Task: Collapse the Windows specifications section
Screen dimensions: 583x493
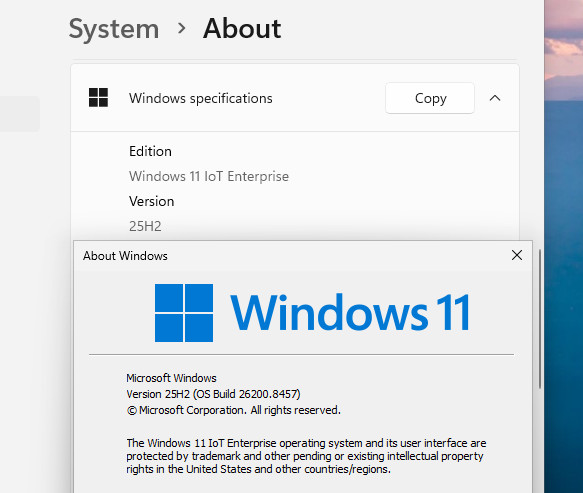Action: pos(495,98)
